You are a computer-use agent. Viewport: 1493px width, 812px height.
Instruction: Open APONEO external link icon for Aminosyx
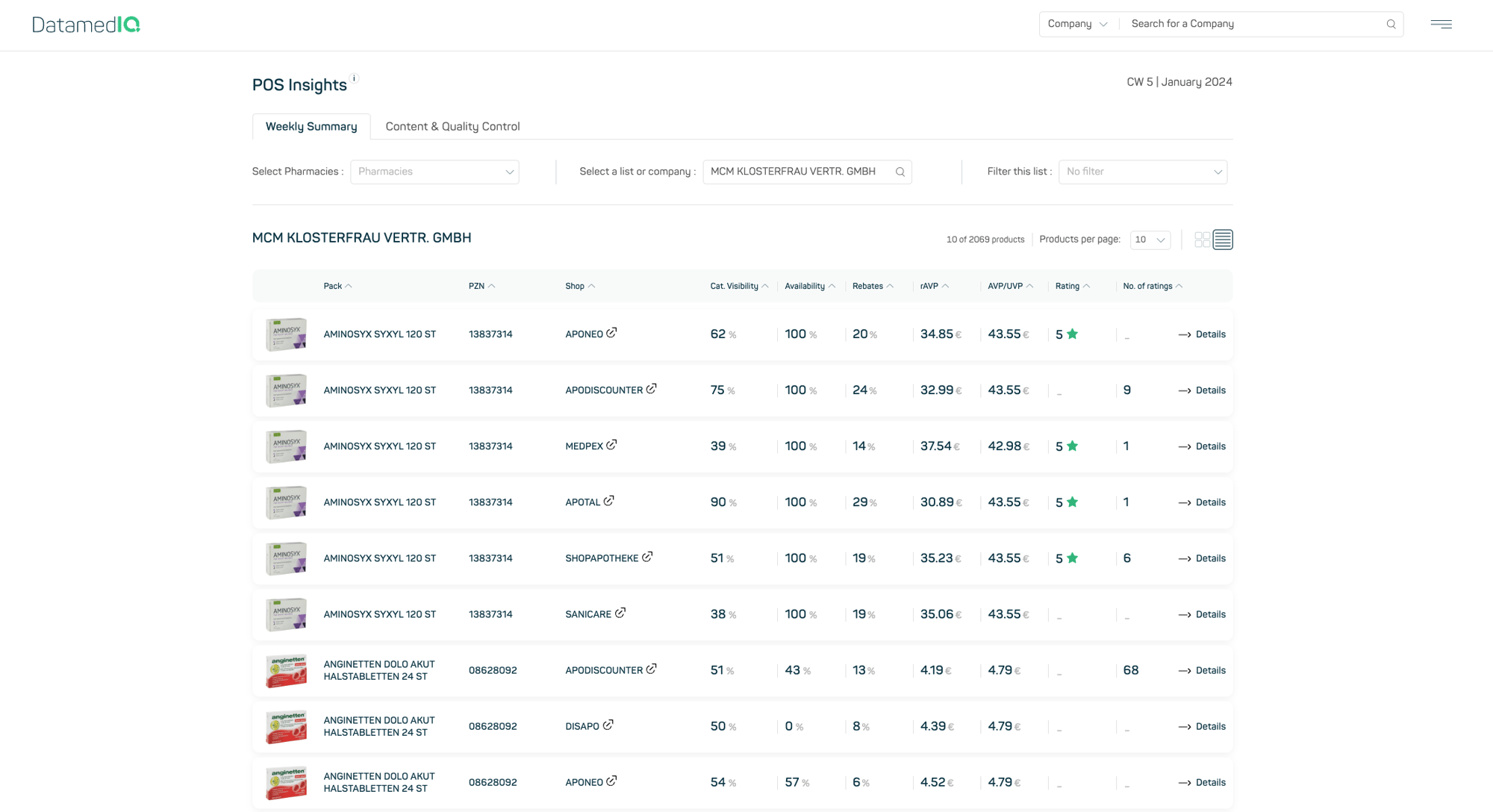[x=611, y=333]
